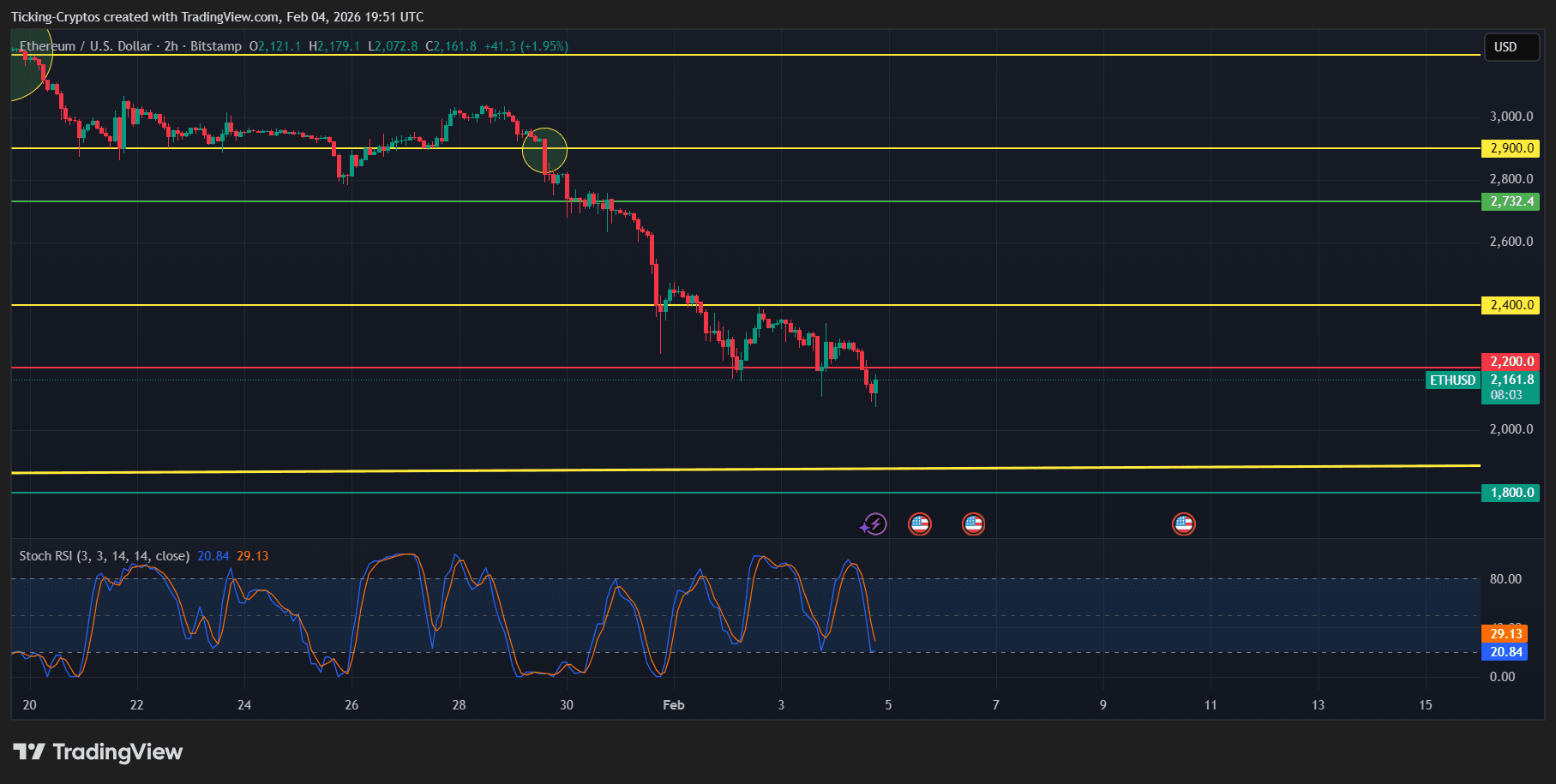The width and height of the screenshot is (1556, 784).
Task: Open the 2h timeframe selector in the legend
Action: (x=168, y=47)
